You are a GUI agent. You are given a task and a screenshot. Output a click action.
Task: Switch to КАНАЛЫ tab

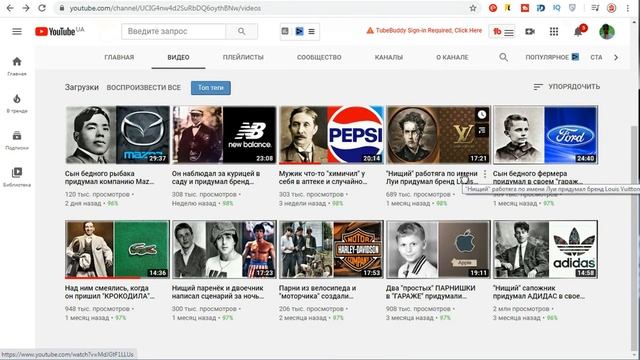[x=389, y=57]
